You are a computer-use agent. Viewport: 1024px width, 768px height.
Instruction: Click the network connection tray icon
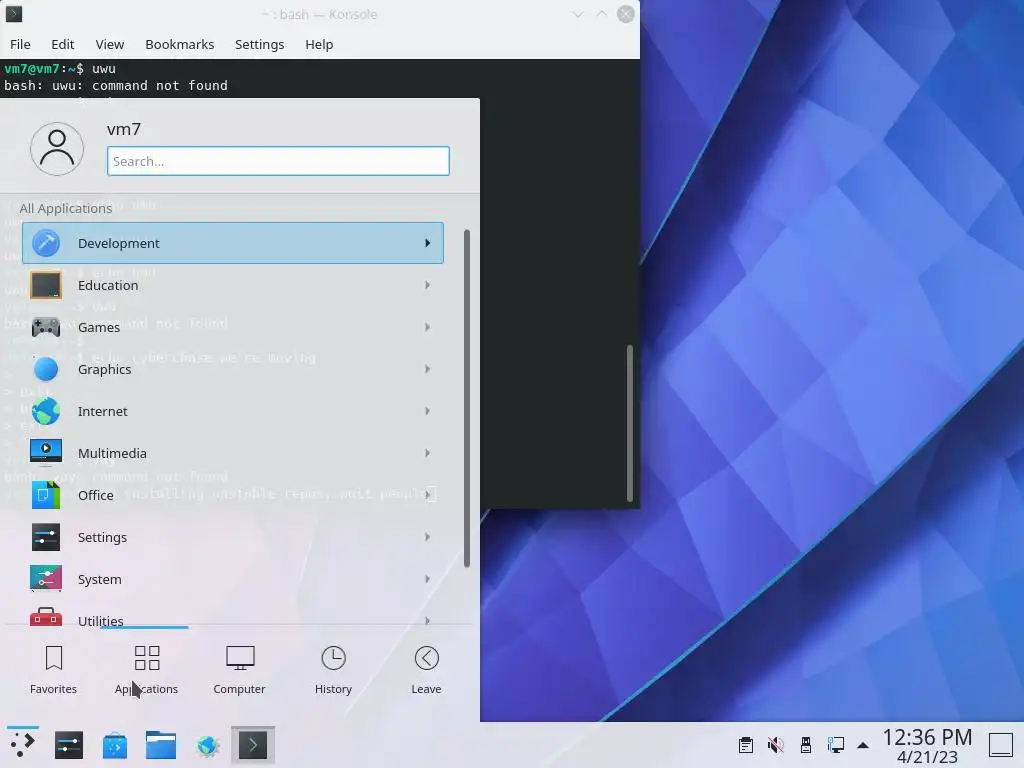click(835, 745)
